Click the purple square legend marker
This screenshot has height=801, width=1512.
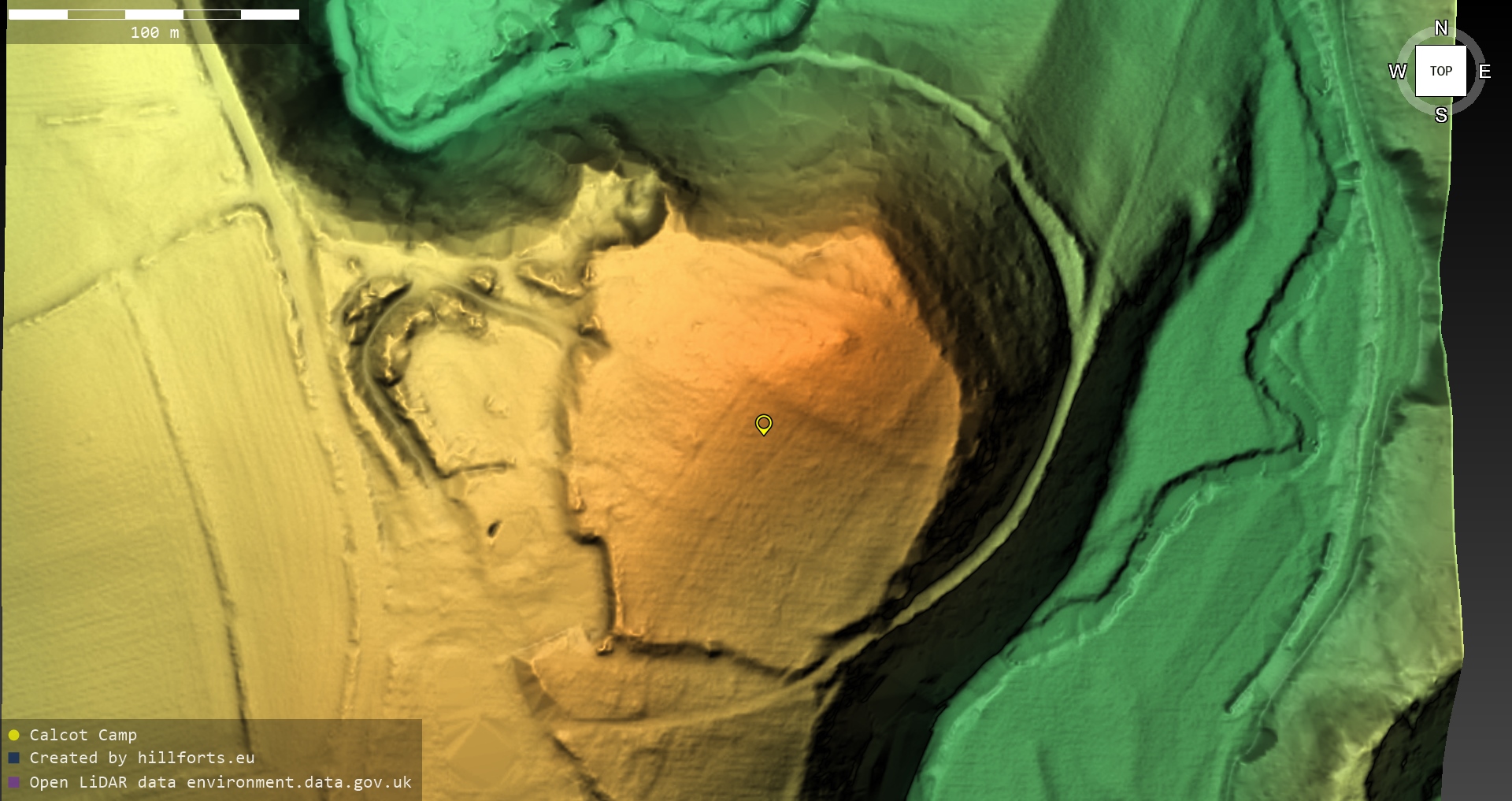13,782
